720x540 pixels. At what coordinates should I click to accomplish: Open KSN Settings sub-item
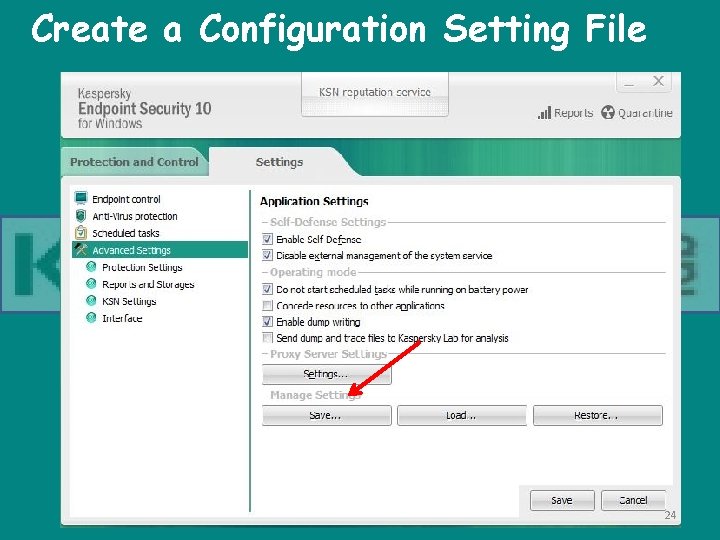pos(129,301)
